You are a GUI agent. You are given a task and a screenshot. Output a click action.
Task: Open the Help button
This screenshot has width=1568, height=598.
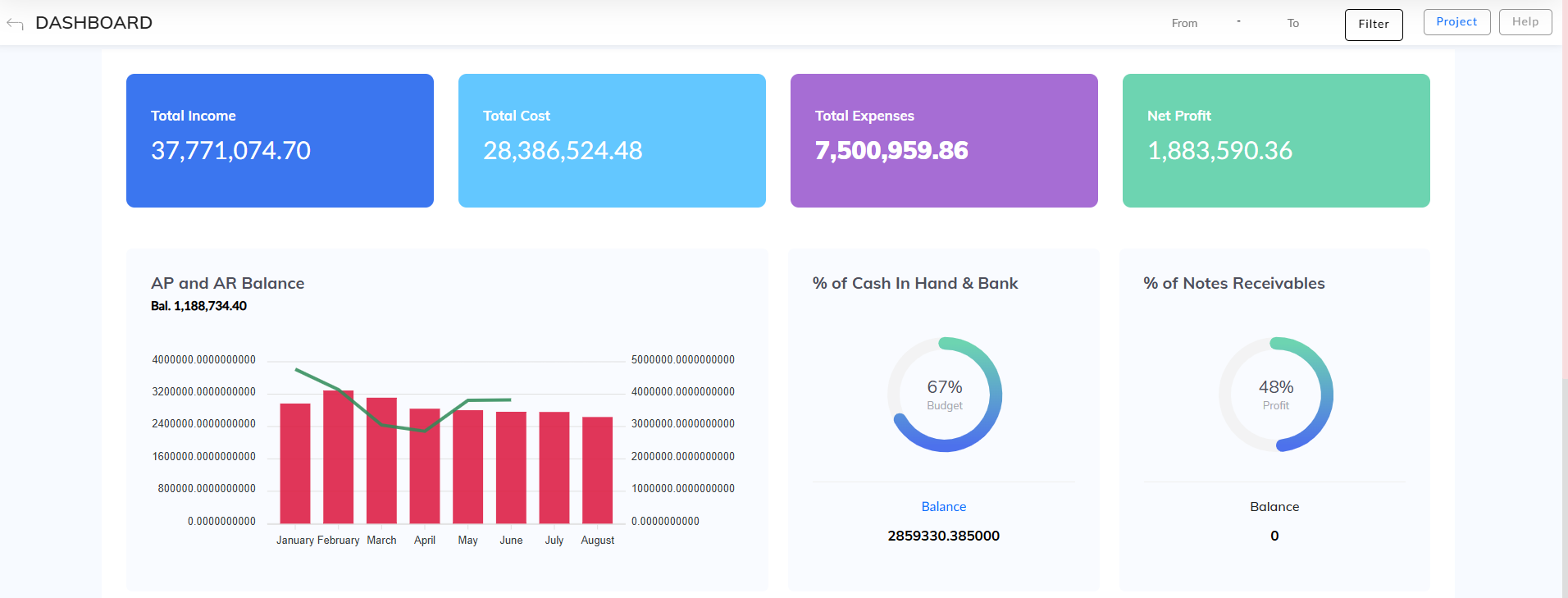tap(1525, 22)
